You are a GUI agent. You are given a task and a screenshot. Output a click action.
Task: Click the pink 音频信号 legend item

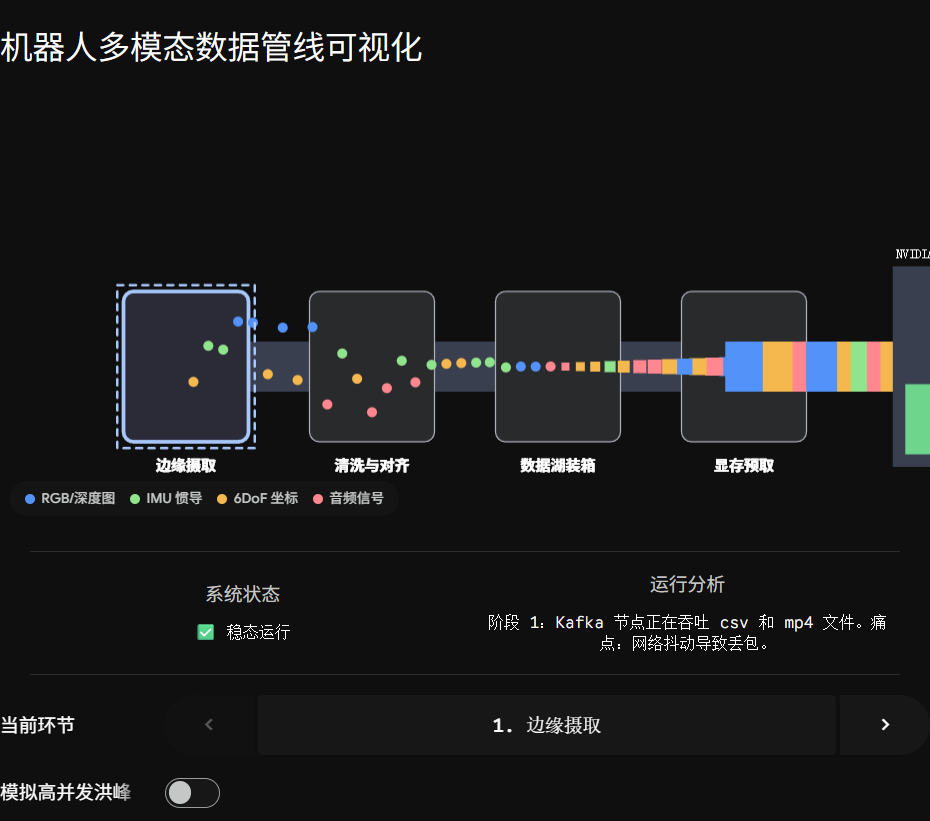point(349,498)
